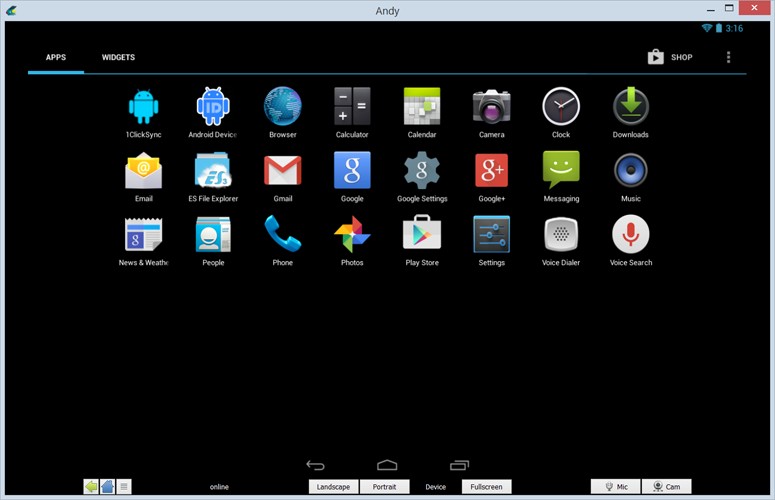Click the 'online' status text
Screen dimensions: 775x500
(x=219, y=487)
